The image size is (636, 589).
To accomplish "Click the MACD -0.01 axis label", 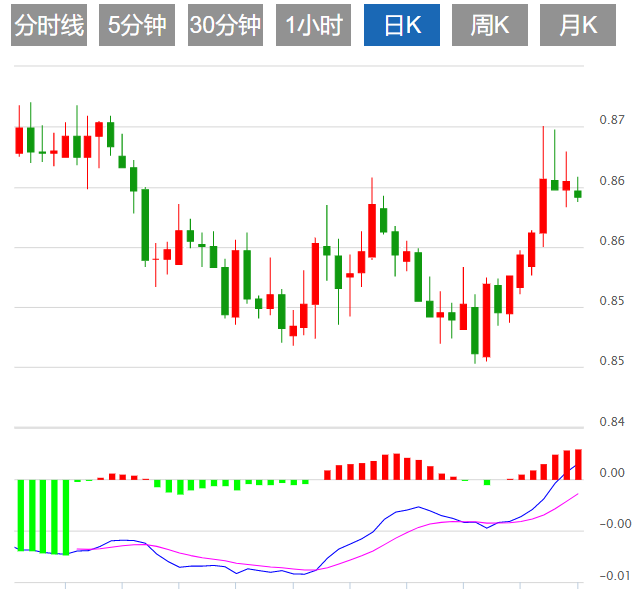I will pos(615,575).
